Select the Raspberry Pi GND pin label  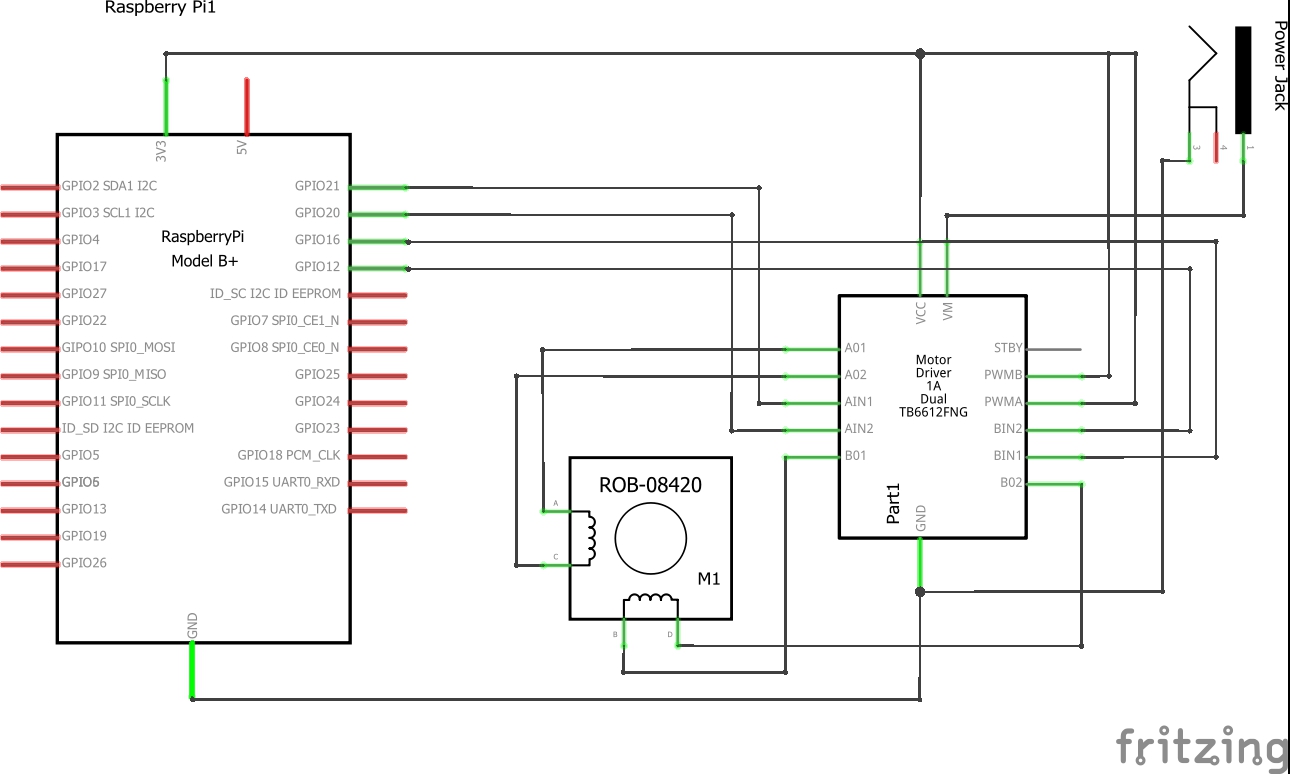(x=193, y=626)
